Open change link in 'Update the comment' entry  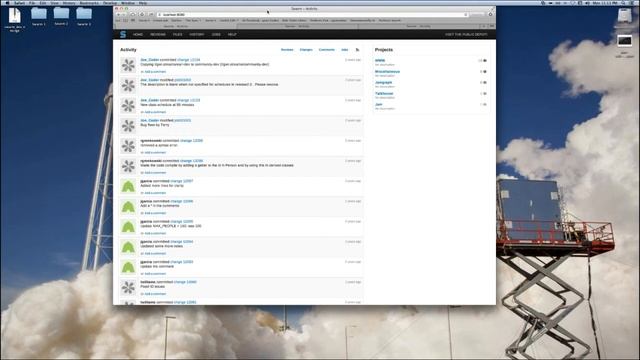[182, 262]
